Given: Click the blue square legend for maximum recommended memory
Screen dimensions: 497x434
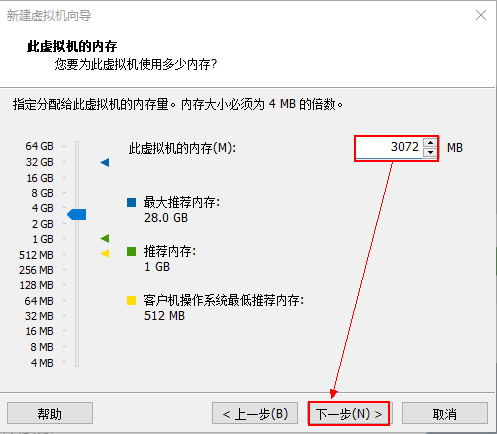Looking at the screenshot, I should click(131, 202).
